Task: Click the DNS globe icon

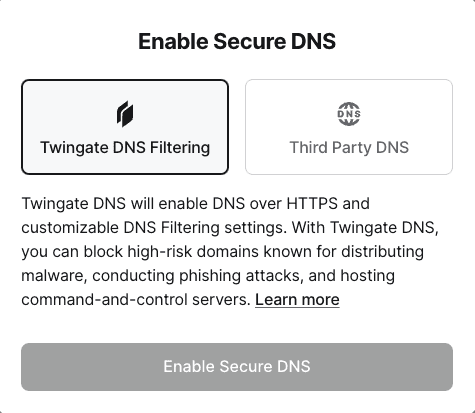Action: pyautogui.click(x=349, y=114)
